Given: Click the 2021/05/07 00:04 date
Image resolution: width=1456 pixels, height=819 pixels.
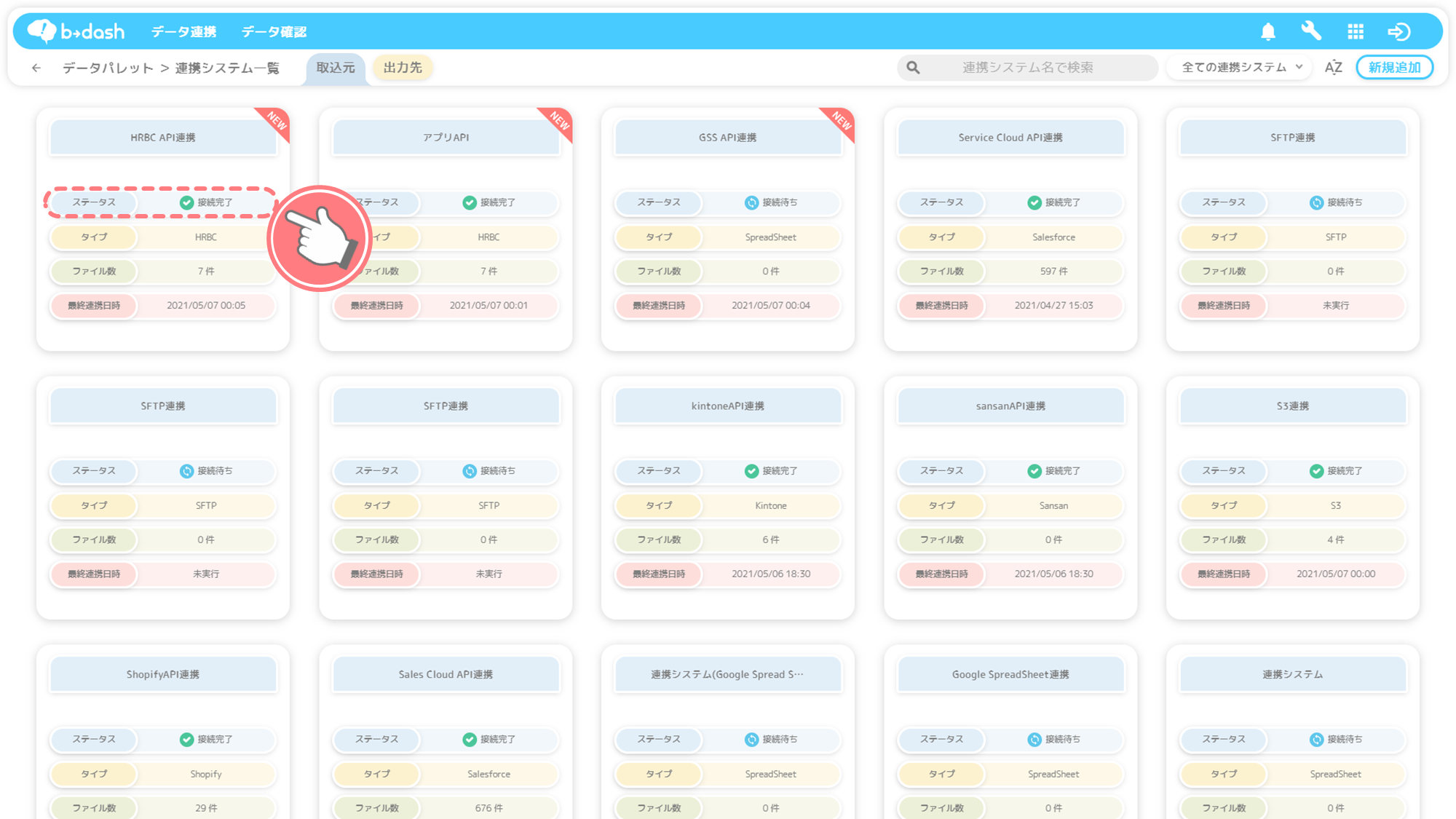Looking at the screenshot, I should (771, 306).
